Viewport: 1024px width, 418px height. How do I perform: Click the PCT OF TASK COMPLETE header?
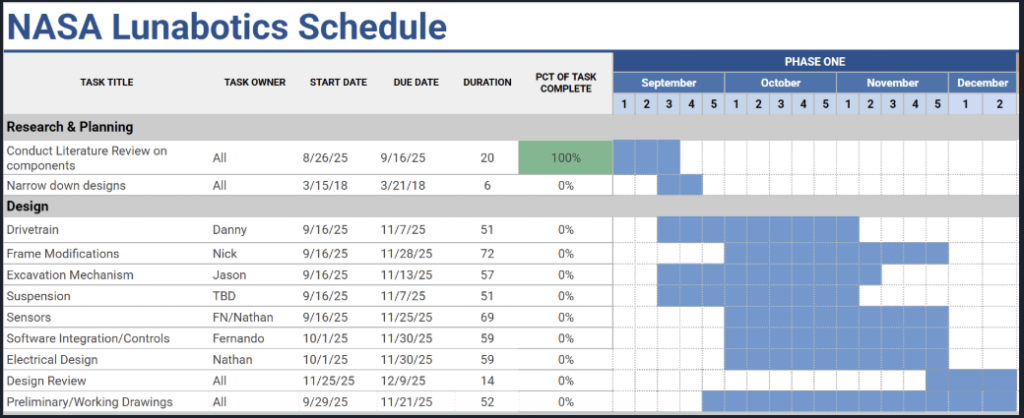coord(565,82)
